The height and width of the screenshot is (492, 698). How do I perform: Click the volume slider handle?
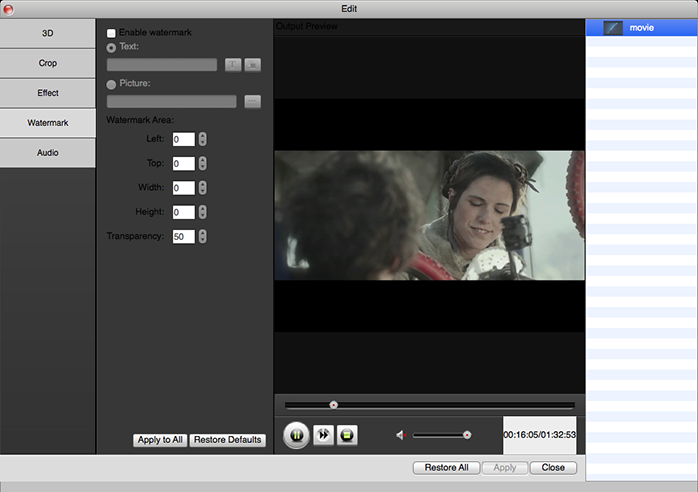(467, 435)
